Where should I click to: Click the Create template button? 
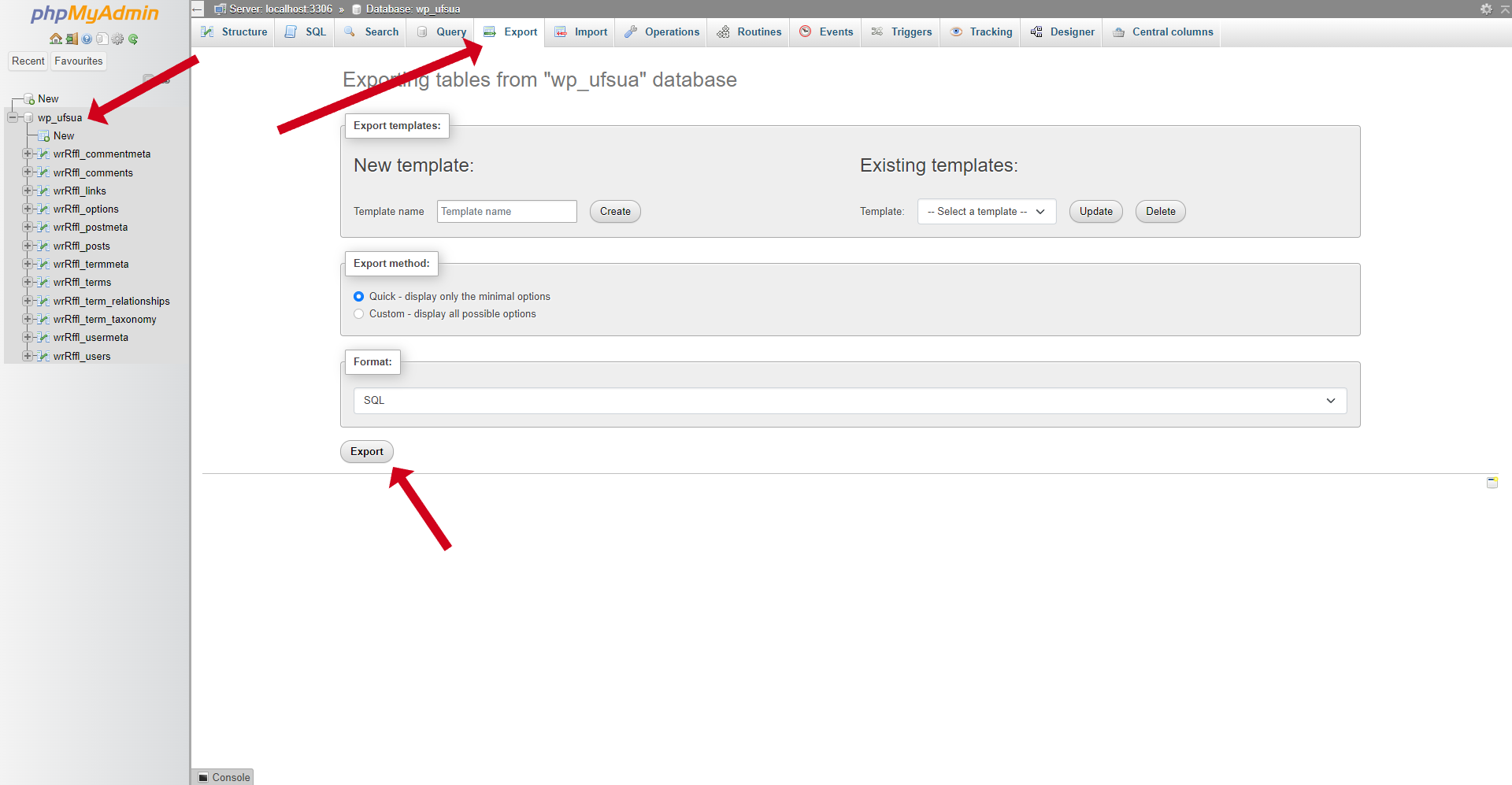[615, 212]
